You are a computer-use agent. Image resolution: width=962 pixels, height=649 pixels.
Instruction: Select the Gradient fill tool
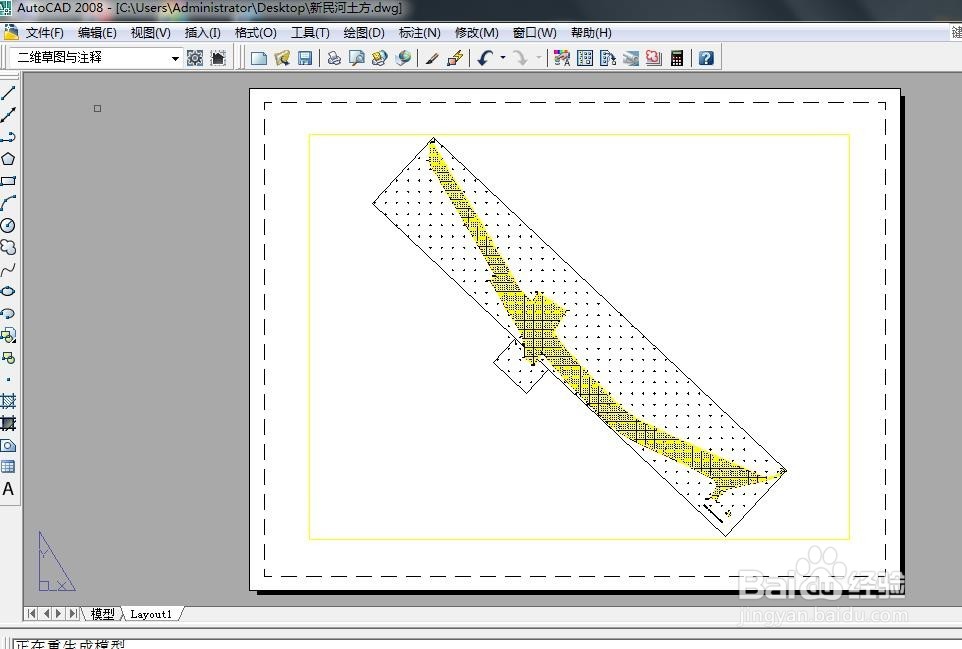(x=8, y=424)
